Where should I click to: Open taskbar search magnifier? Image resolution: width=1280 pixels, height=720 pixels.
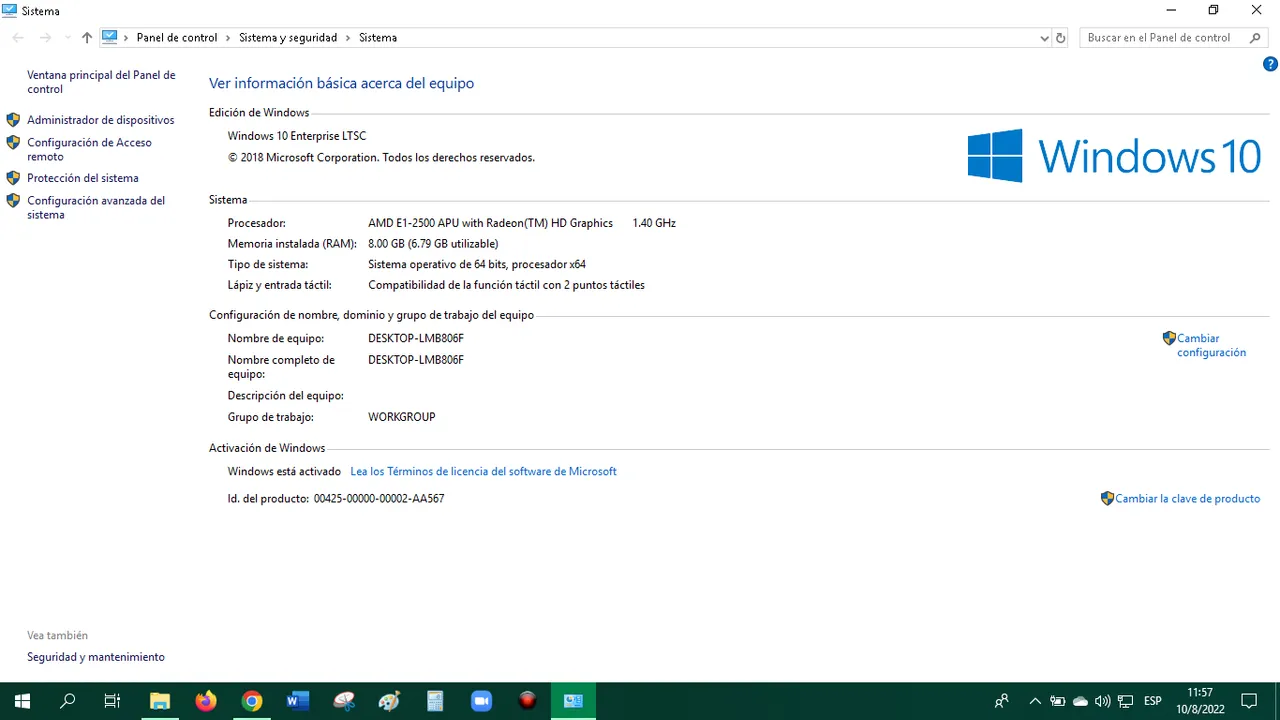point(68,701)
